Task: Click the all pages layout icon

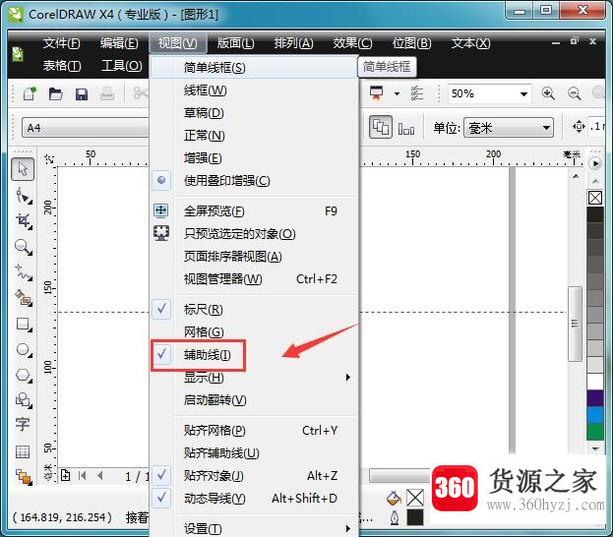Action: point(406,129)
